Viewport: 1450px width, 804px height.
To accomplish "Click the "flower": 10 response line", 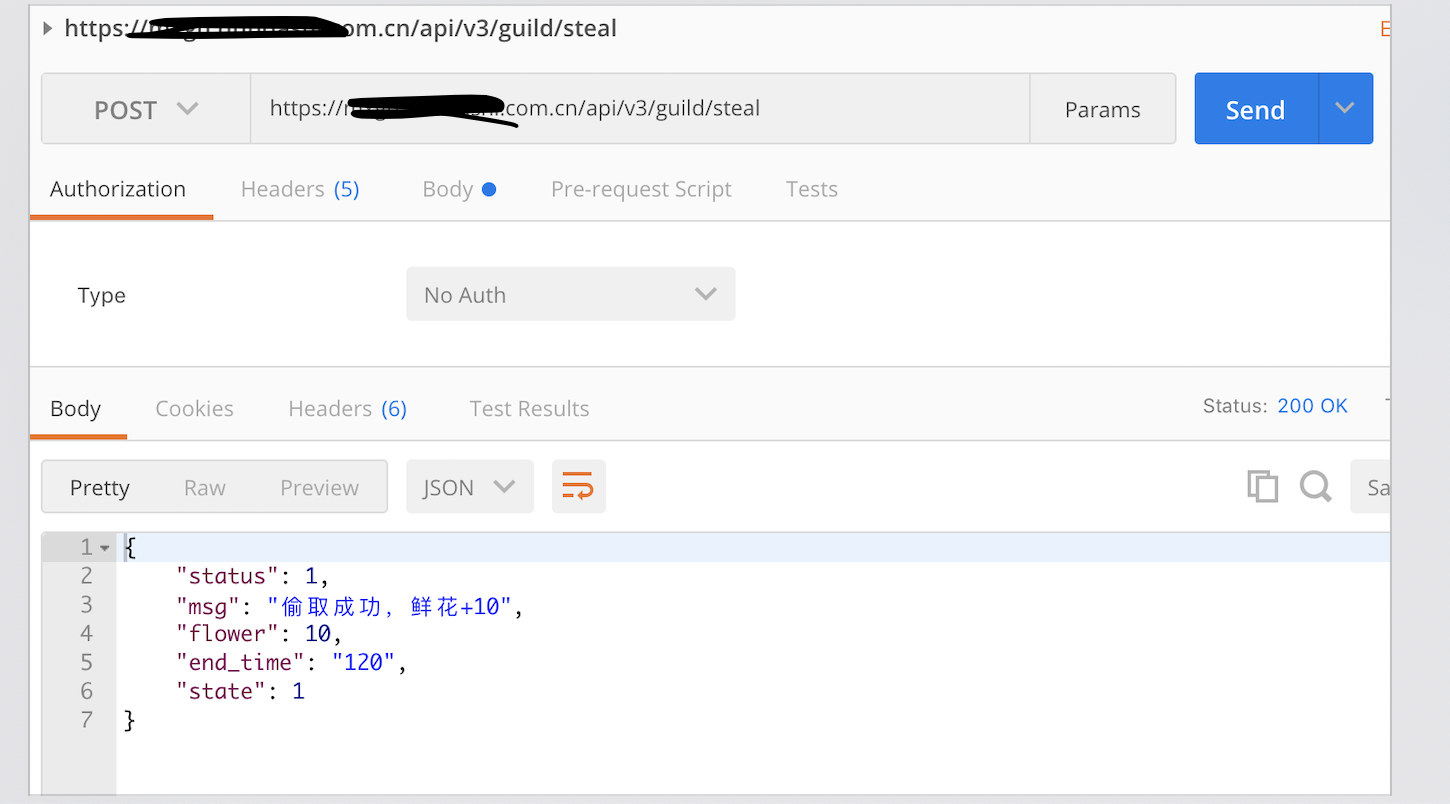I will pyautogui.click(x=259, y=634).
